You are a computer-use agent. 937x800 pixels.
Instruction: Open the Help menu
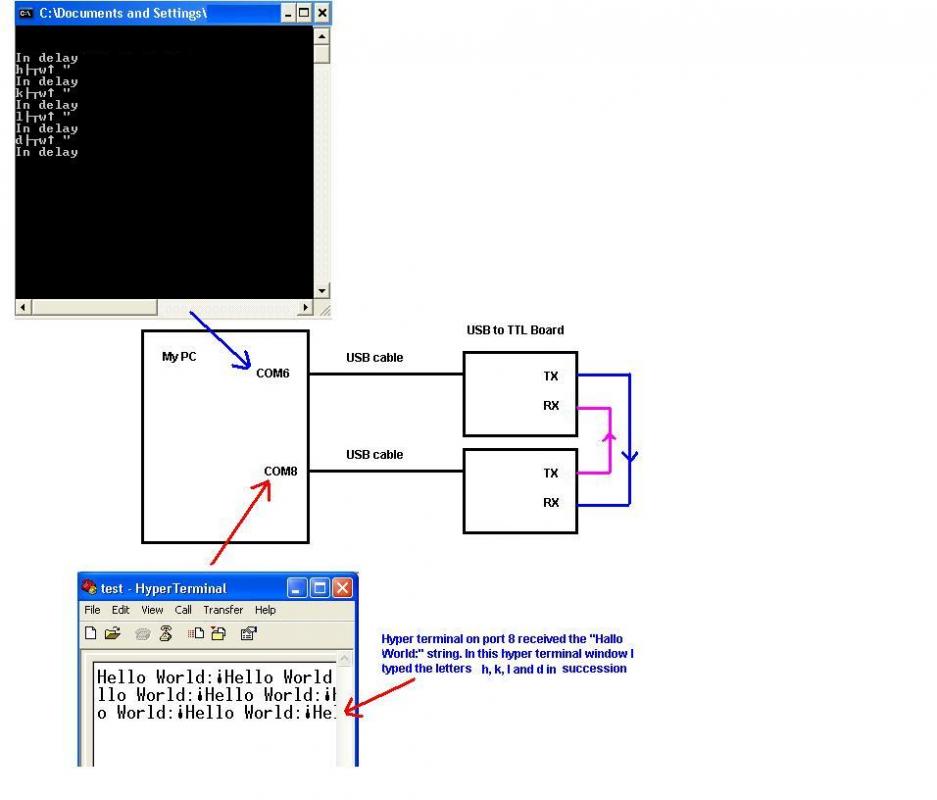pos(264,609)
